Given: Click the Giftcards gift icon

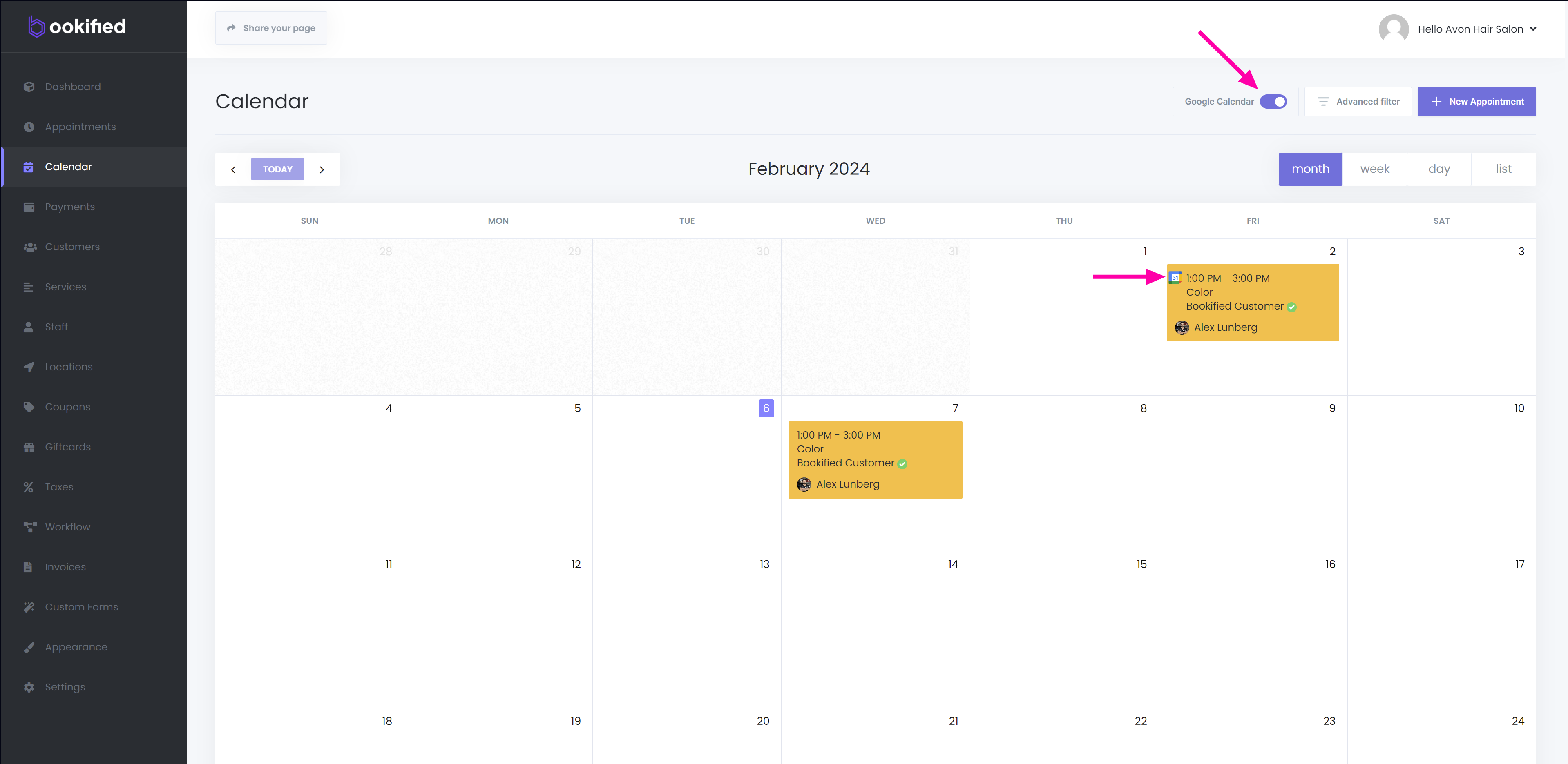Looking at the screenshot, I should point(29,447).
